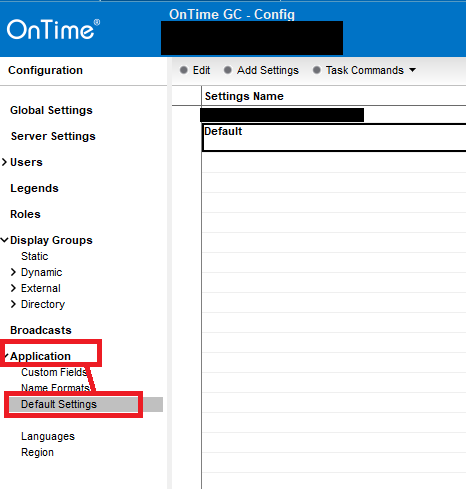Open Name Formats under Application

pos(55,388)
